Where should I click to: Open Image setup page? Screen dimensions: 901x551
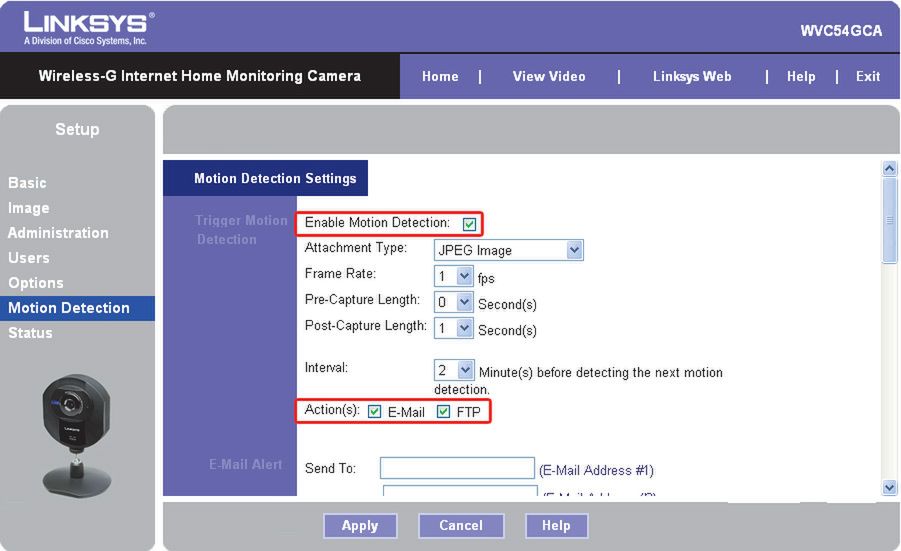click(x=29, y=208)
